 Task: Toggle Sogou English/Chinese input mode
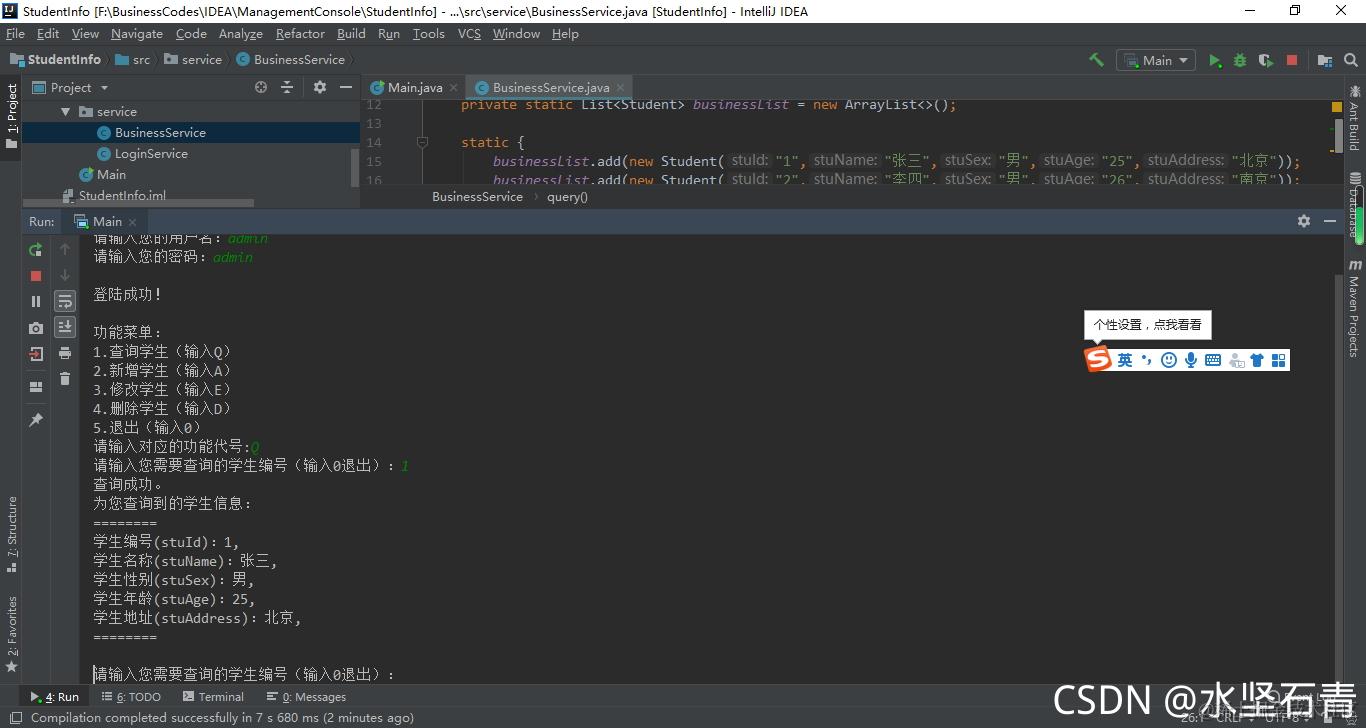1125,360
